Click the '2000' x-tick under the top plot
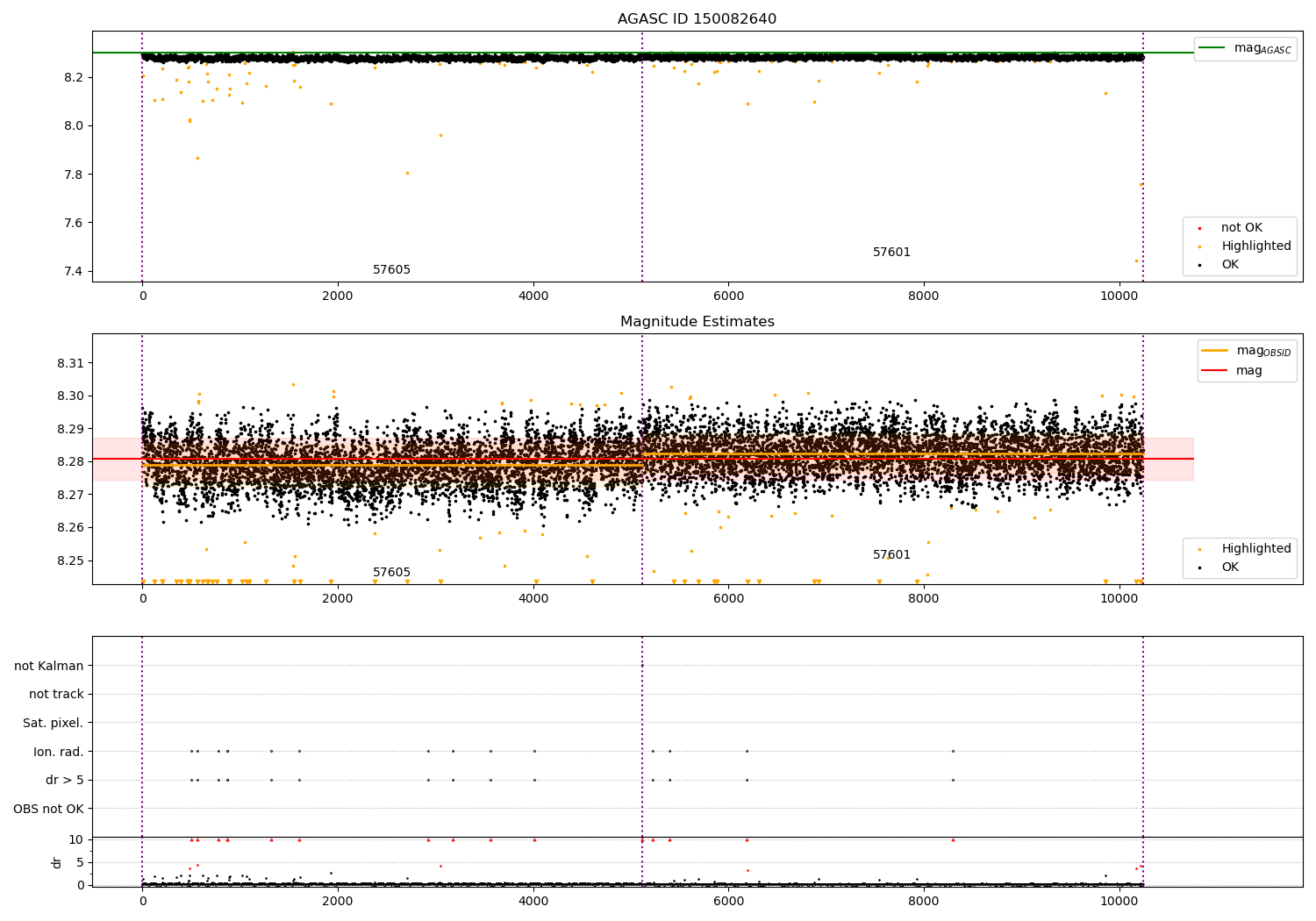This screenshot has width=1316, height=921. [x=338, y=296]
